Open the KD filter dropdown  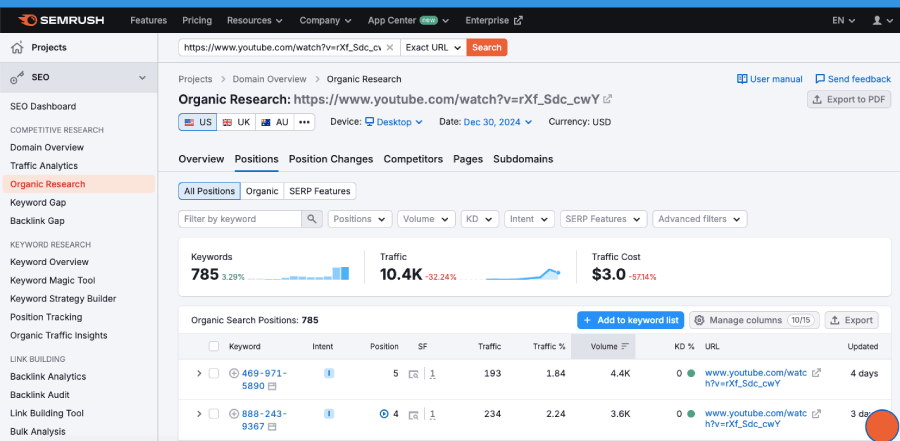pyautogui.click(x=480, y=219)
